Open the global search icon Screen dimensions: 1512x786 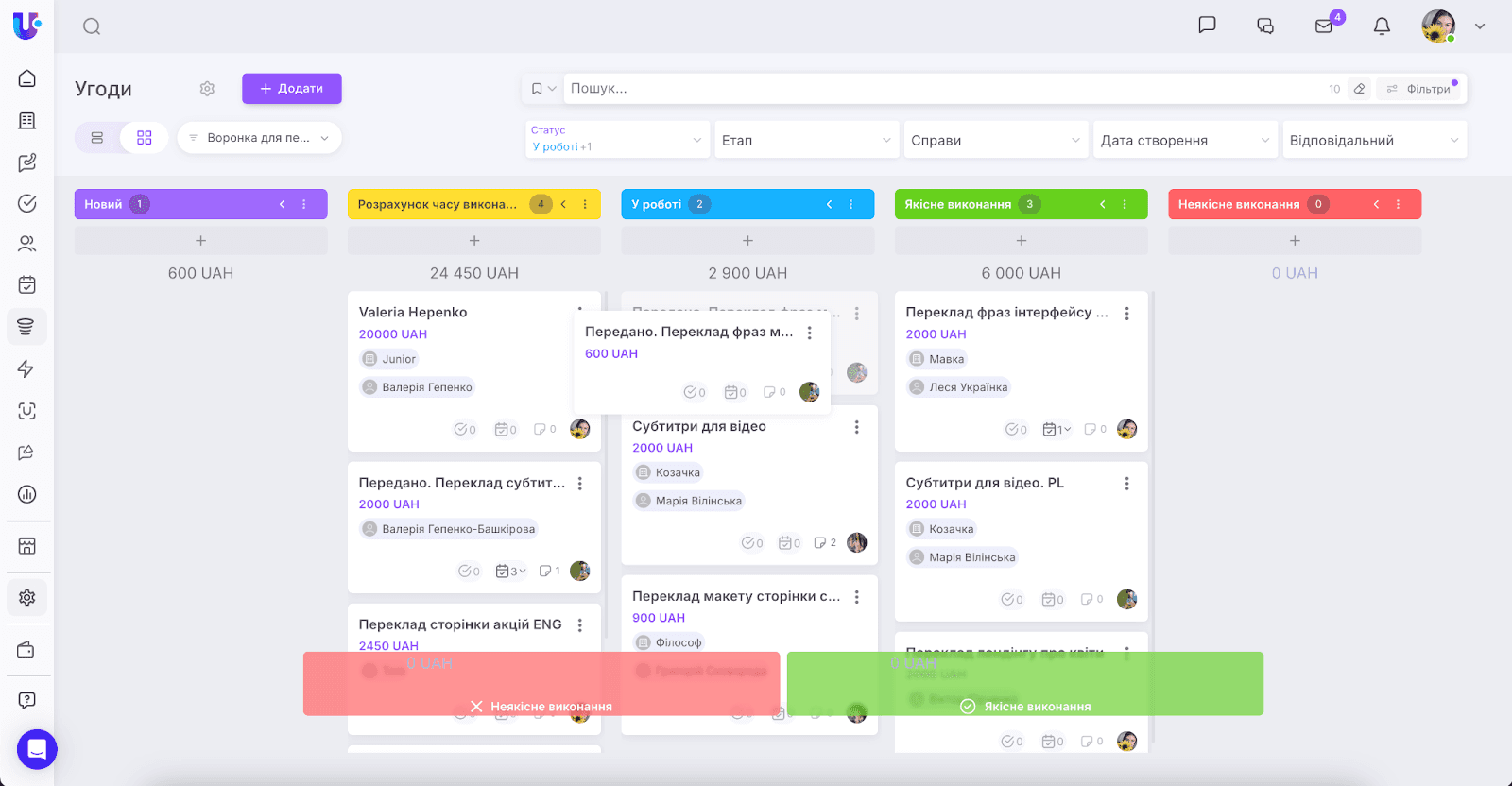(x=92, y=26)
